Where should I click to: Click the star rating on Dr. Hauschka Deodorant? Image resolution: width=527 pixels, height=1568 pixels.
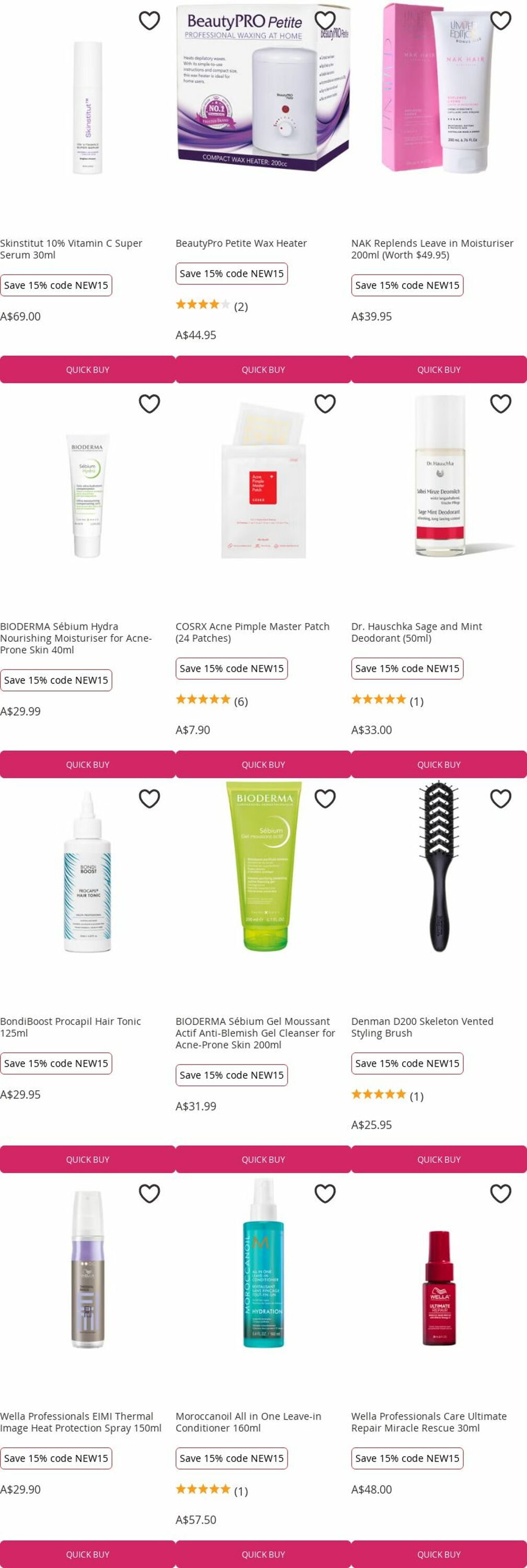pyautogui.click(x=379, y=699)
